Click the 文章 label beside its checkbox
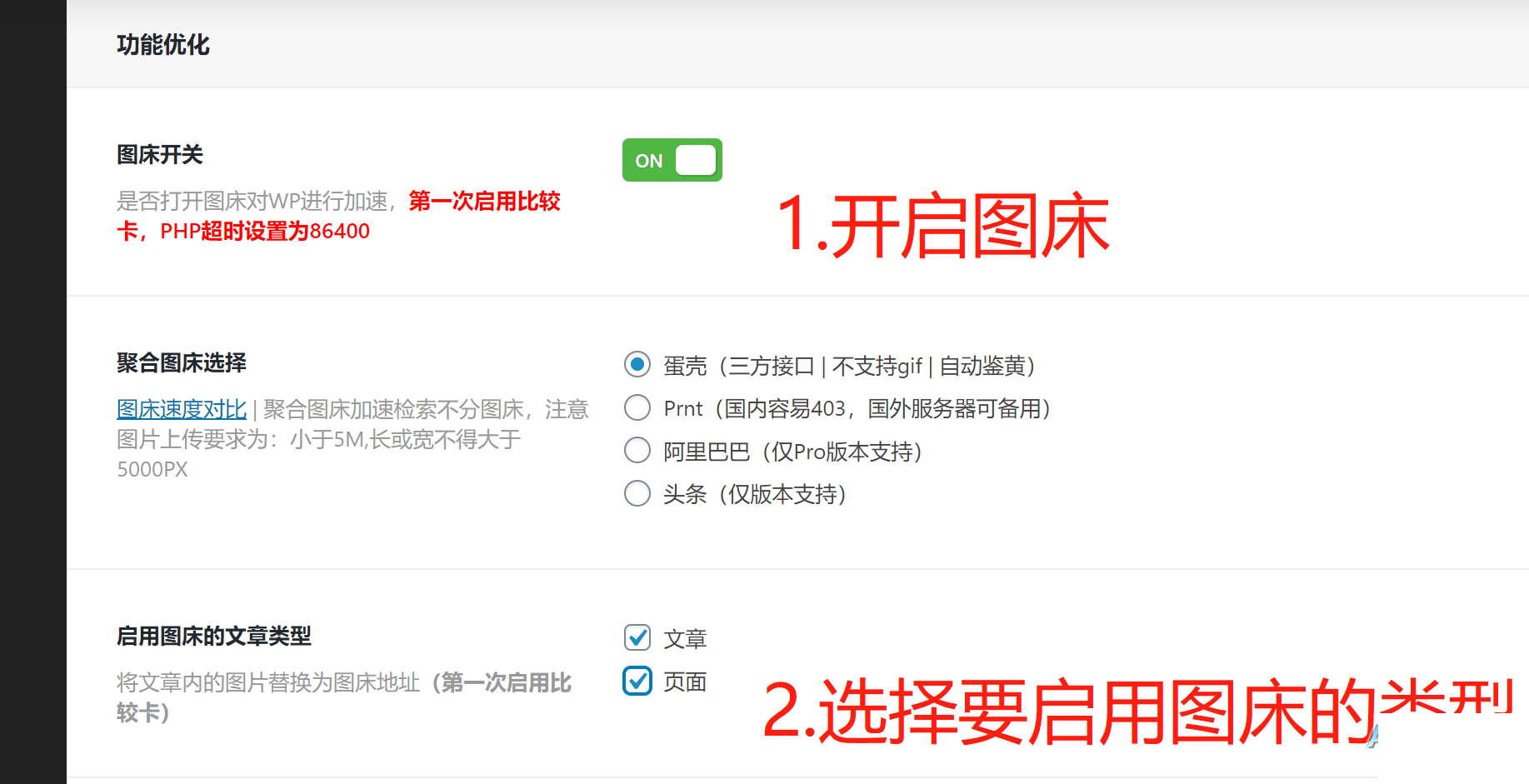1529x784 pixels. (x=685, y=639)
